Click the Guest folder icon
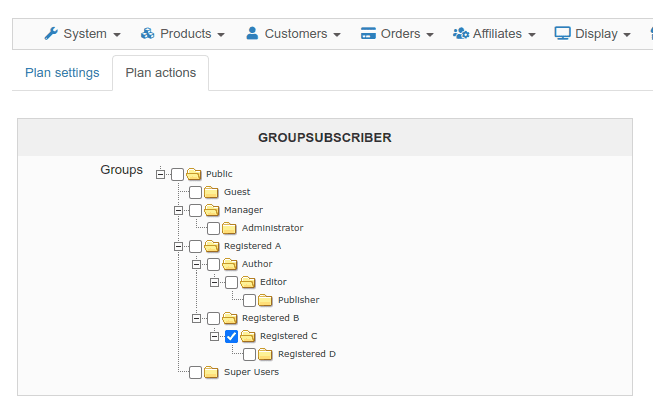This screenshot has height=412, width=653. pos(211,192)
